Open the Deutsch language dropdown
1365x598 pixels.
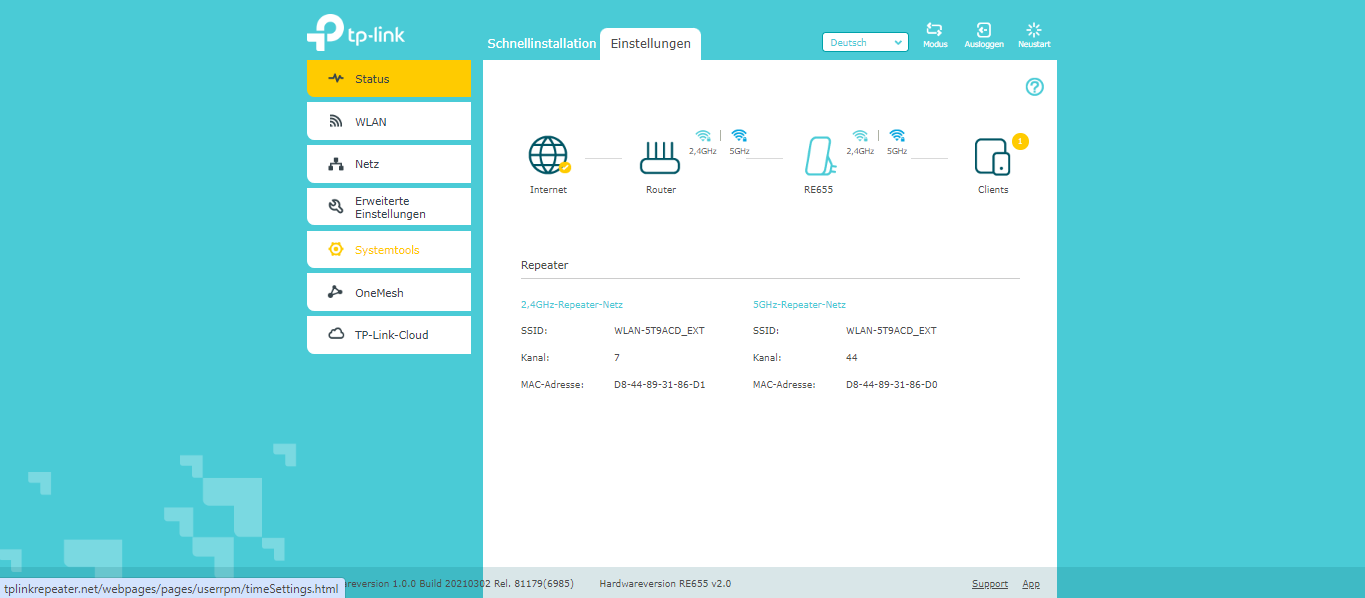point(865,43)
